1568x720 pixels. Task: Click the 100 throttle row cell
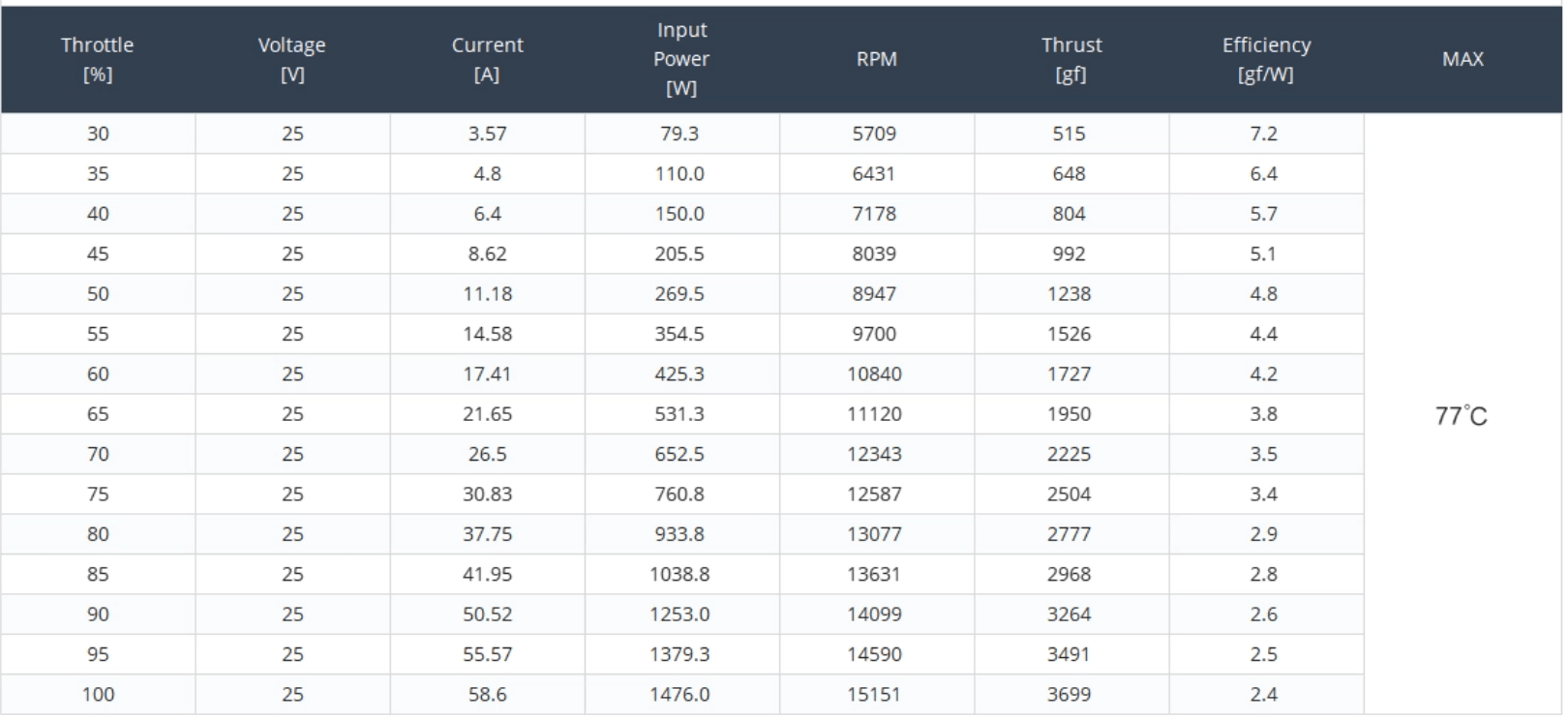point(98,695)
